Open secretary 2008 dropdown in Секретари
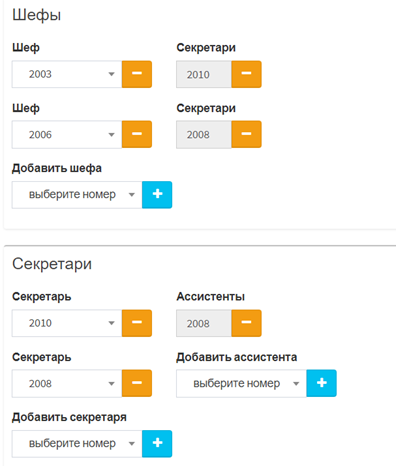Image resolution: width=396 pixels, height=466 pixels. click(67, 383)
